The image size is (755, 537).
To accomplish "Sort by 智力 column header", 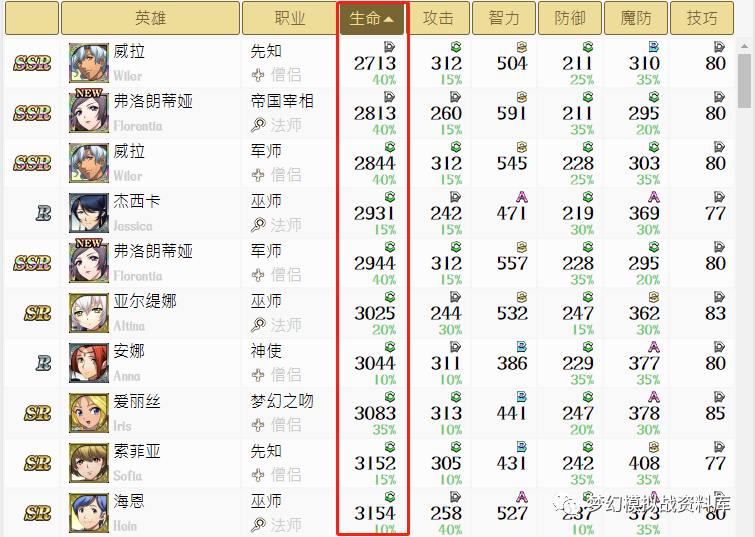I will (x=504, y=18).
